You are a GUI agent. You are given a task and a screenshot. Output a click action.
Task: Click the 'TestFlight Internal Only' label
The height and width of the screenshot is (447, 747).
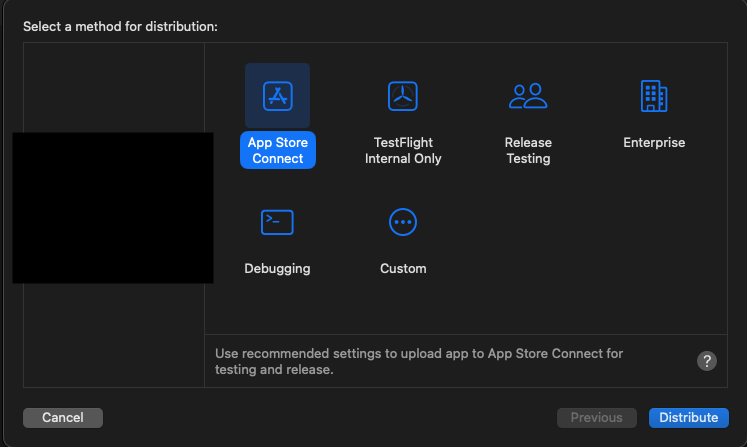[x=403, y=150]
